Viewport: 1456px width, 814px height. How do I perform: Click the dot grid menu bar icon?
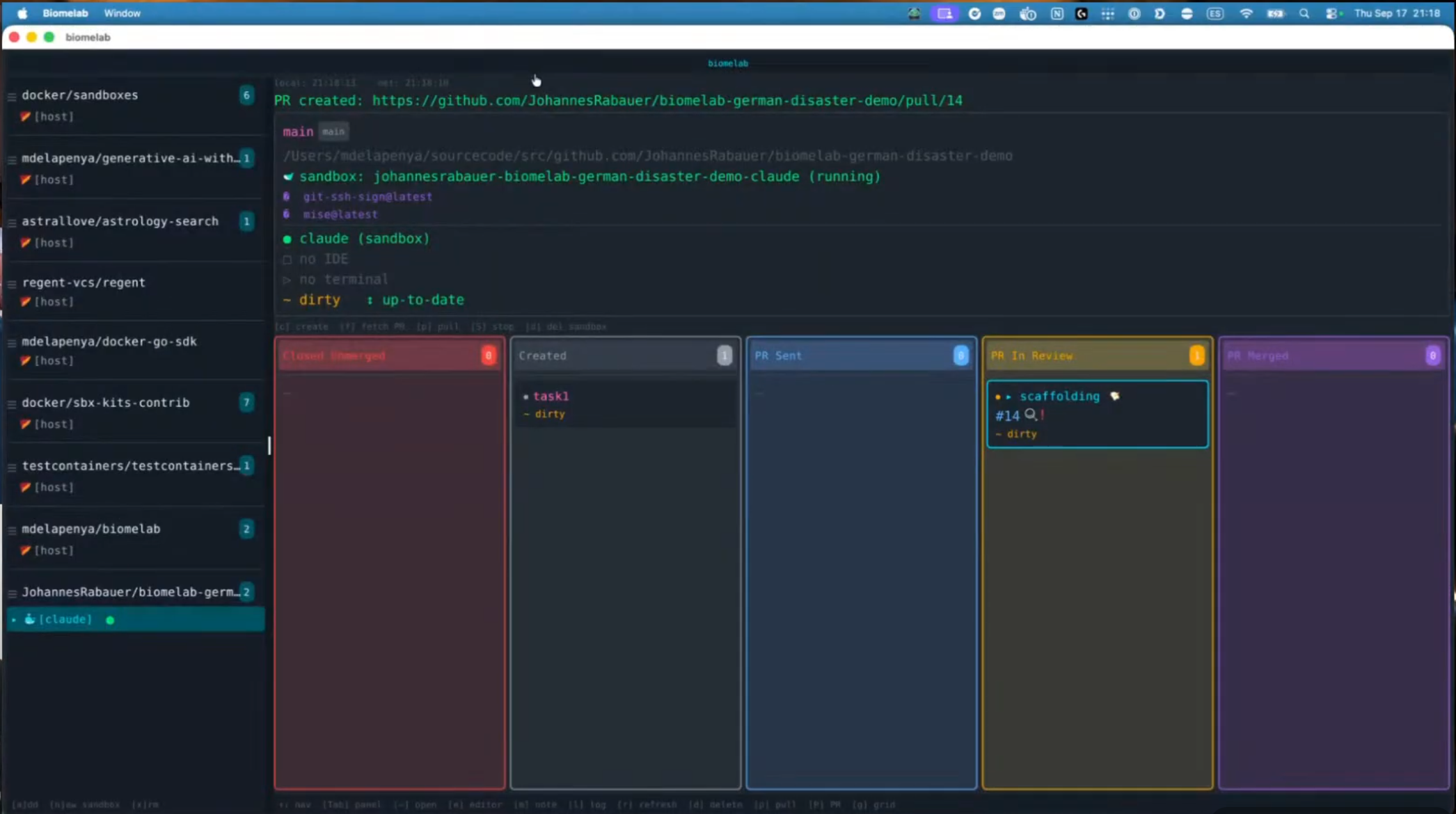[x=1107, y=13]
